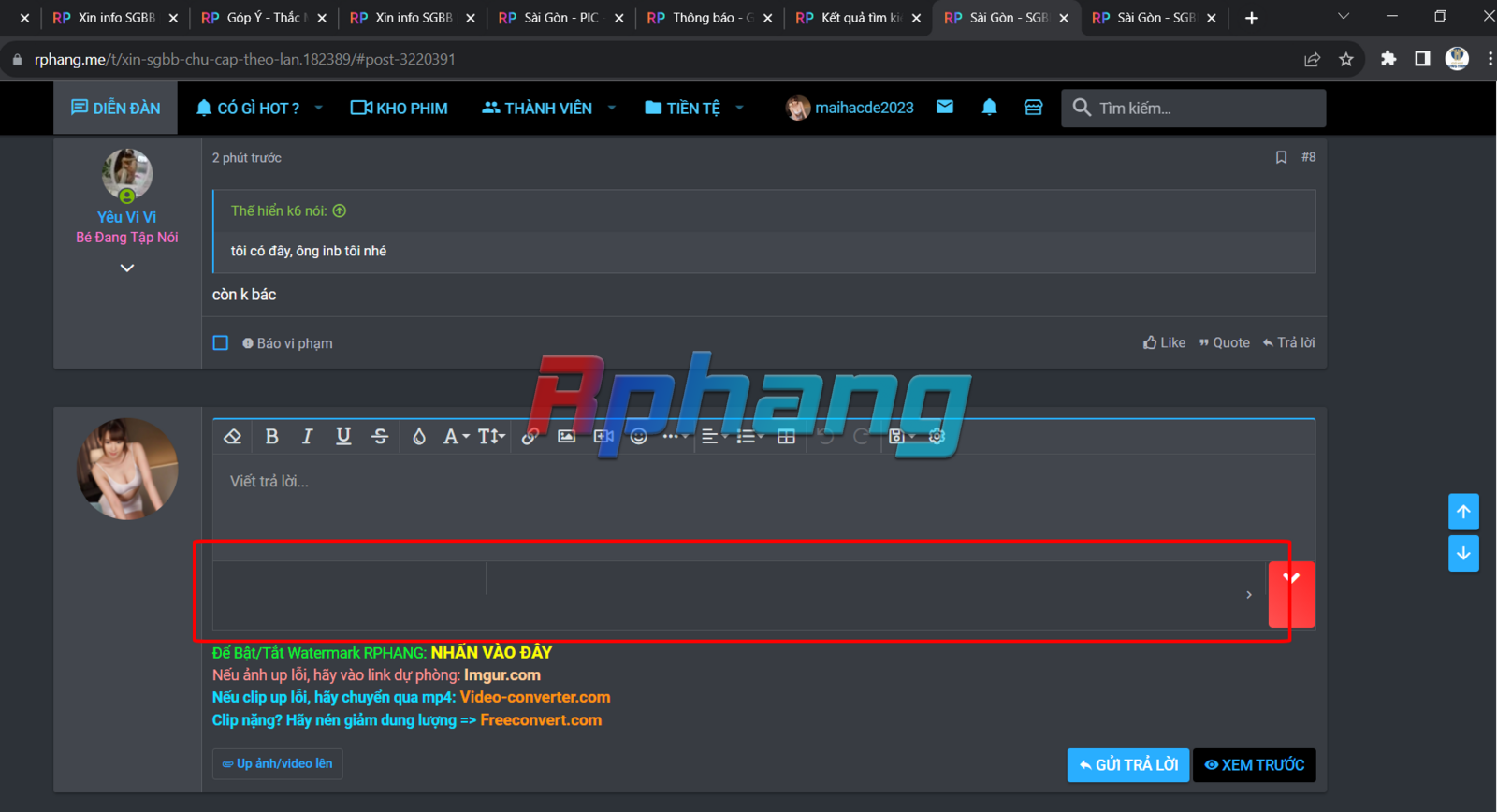The image size is (1497, 812).
Task: Open the list type dropdown
Action: [x=749, y=436]
